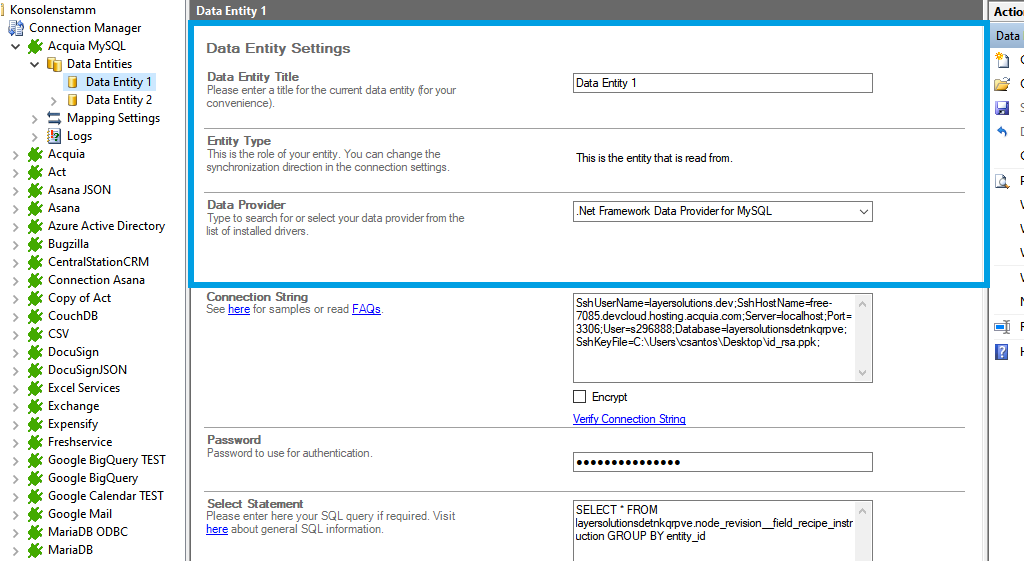Select the Azure Active Directory connection

[106, 226]
